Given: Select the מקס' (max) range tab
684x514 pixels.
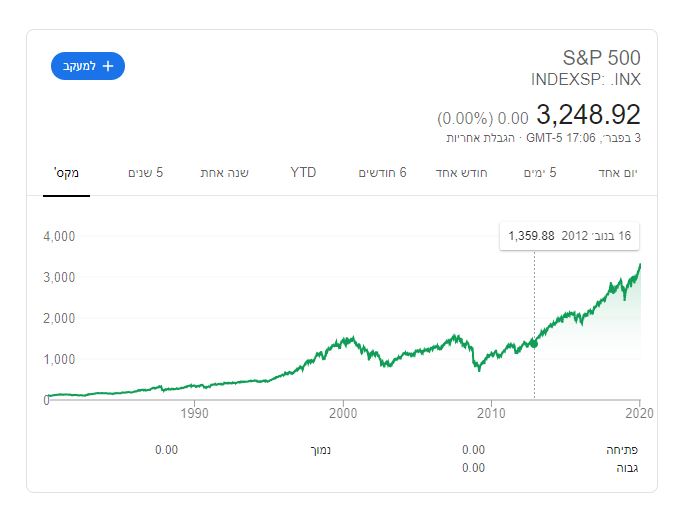Looking at the screenshot, I should click(x=67, y=173).
